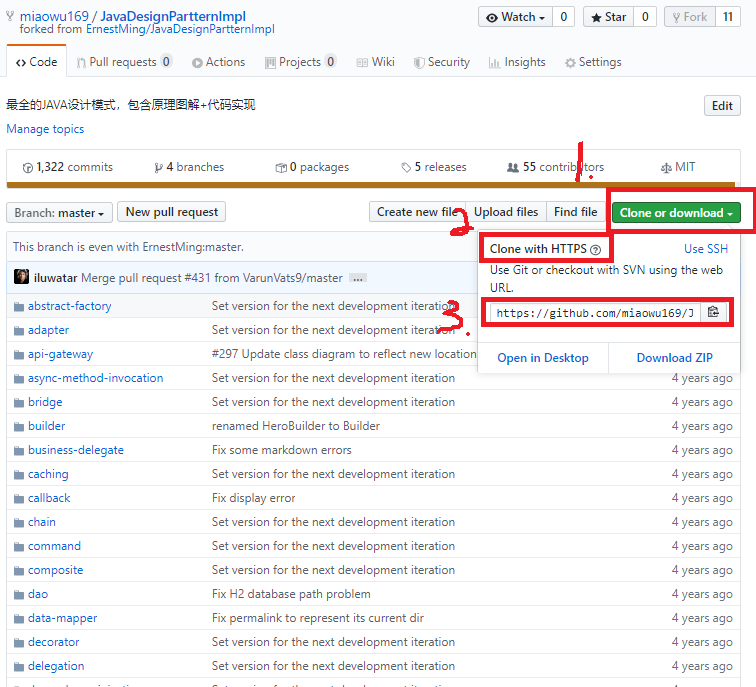The image size is (756, 687).
Task: Click the command folder icon
Action: pyautogui.click(x=19, y=547)
